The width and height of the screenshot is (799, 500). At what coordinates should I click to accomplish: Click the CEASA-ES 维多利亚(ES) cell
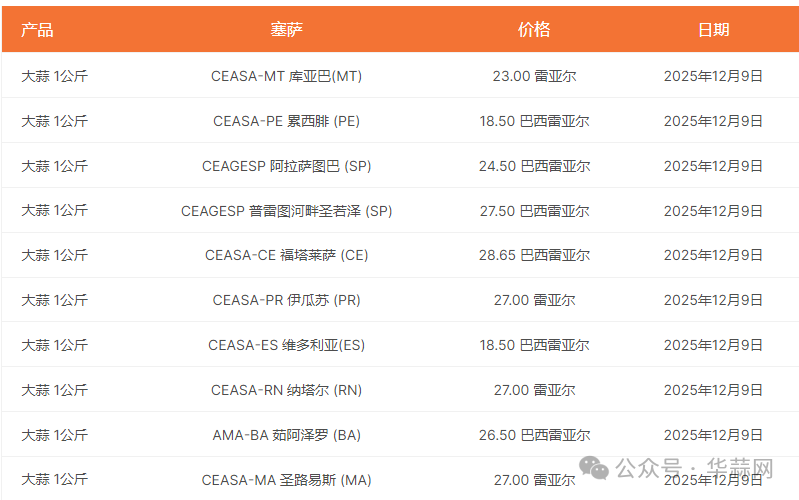tap(286, 345)
